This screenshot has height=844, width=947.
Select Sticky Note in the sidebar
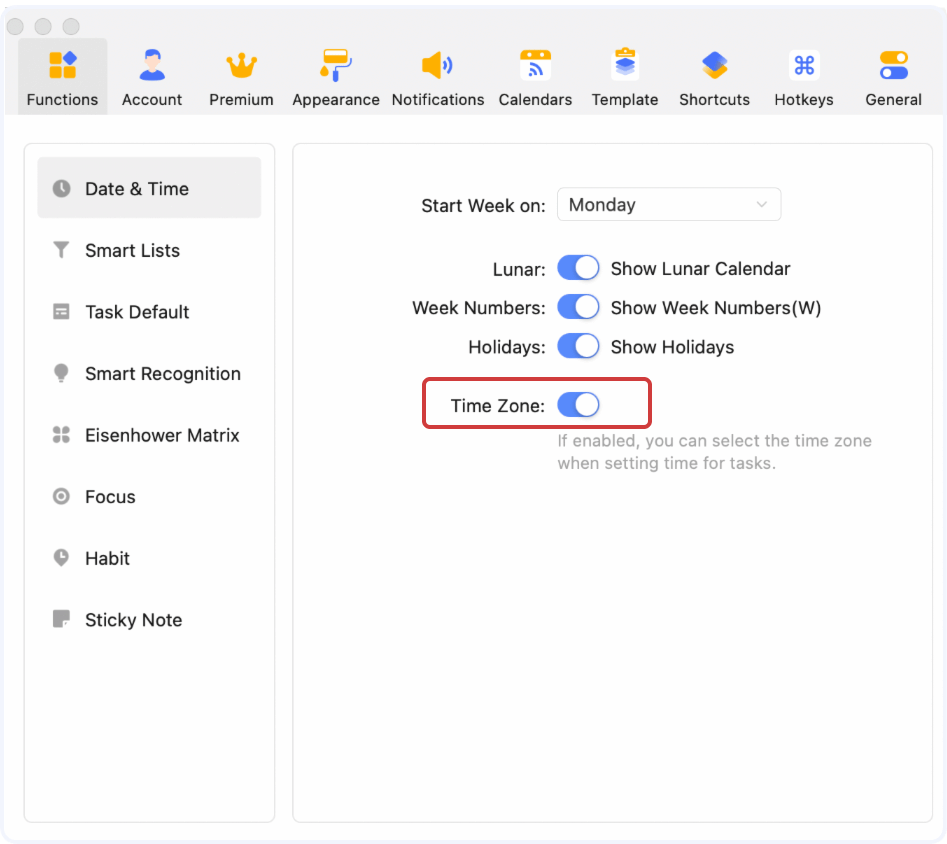coord(133,620)
